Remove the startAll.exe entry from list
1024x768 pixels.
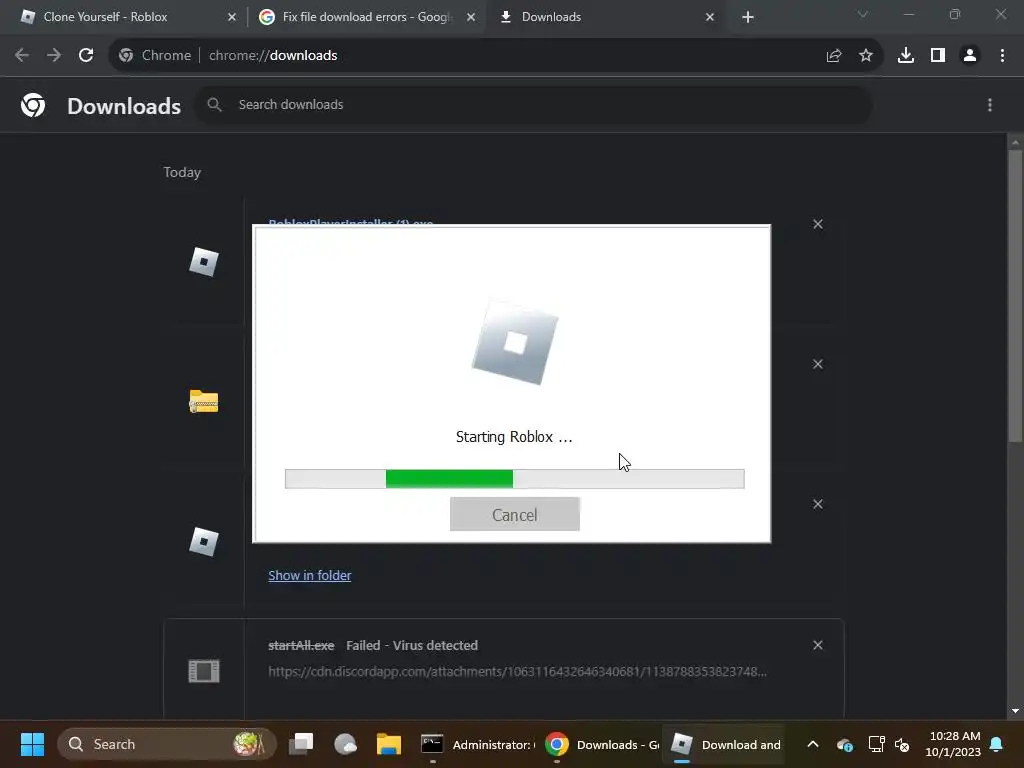click(818, 645)
